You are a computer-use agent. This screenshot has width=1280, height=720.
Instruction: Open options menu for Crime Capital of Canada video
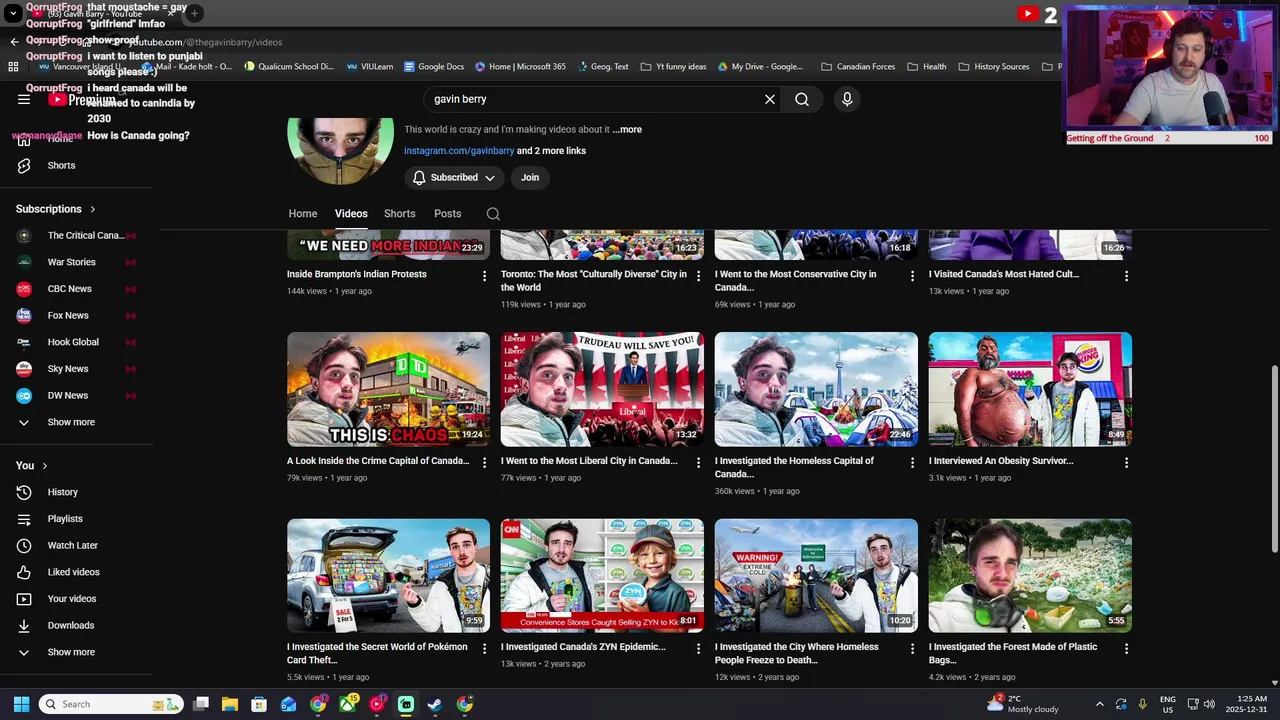pyautogui.click(x=484, y=463)
